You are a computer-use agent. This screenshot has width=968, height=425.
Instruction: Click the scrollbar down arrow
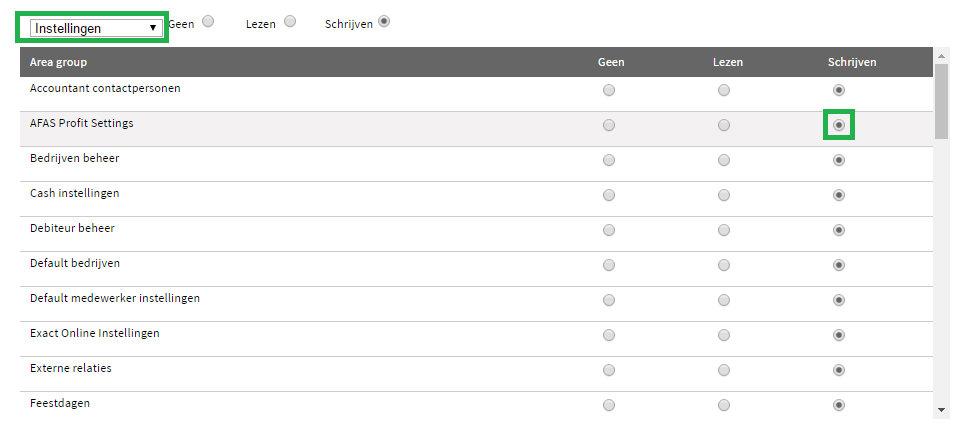point(941,410)
